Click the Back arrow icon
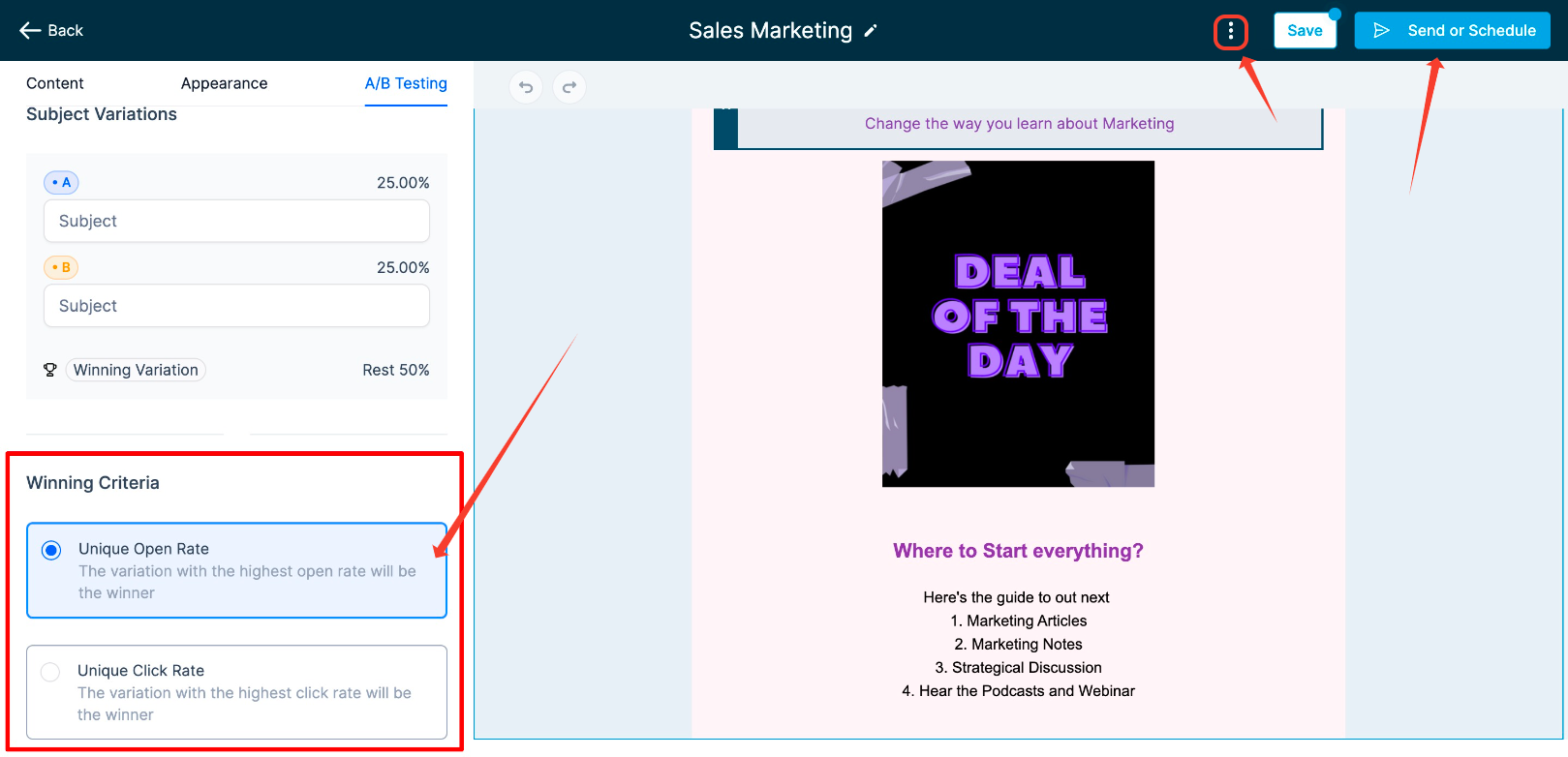The image size is (1568, 757). click(30, 30)
